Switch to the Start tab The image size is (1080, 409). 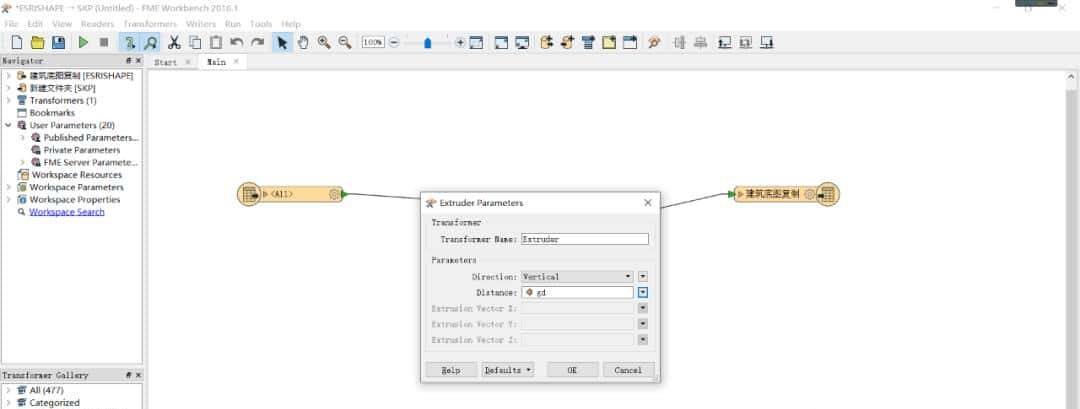[x=165, y=62]
